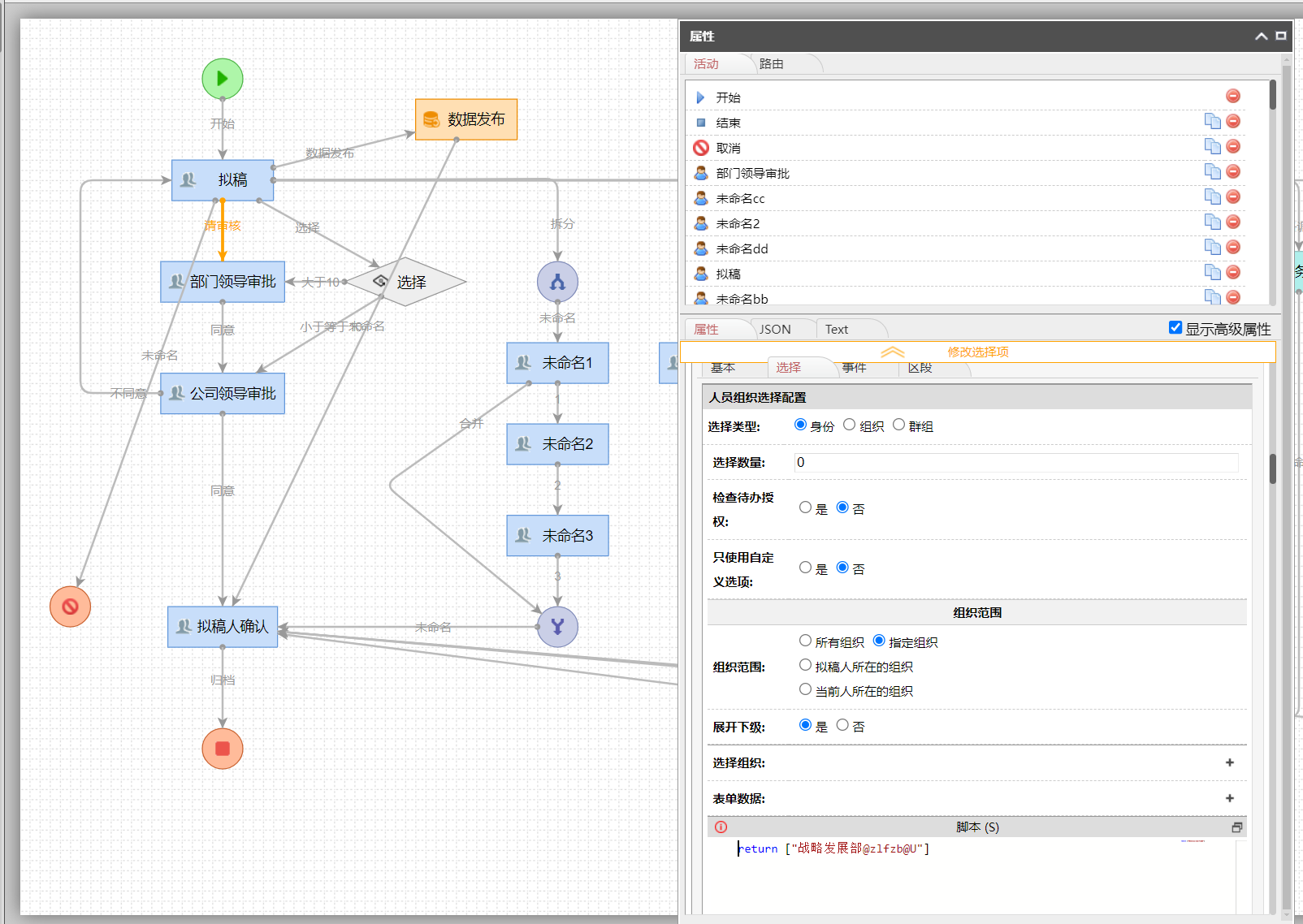Viewport: 1303px width, 924px height.
Task: Collapse the 属性 panel with chevron arrow
Action: [1261, 37]
